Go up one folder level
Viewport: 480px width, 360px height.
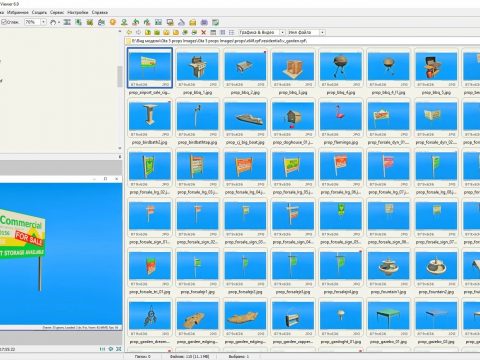(x=148, y=32)
